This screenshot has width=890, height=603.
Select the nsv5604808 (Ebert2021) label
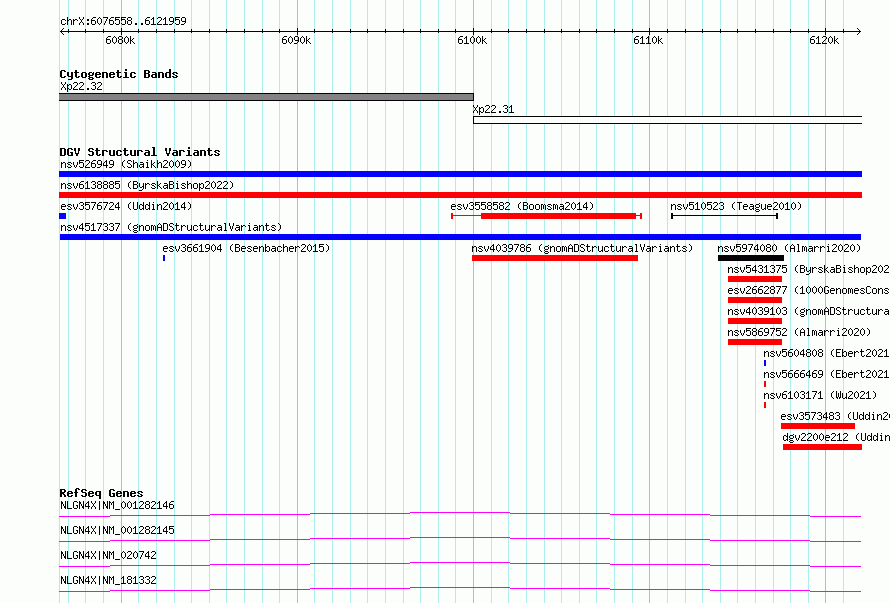[x=826, y=353]
